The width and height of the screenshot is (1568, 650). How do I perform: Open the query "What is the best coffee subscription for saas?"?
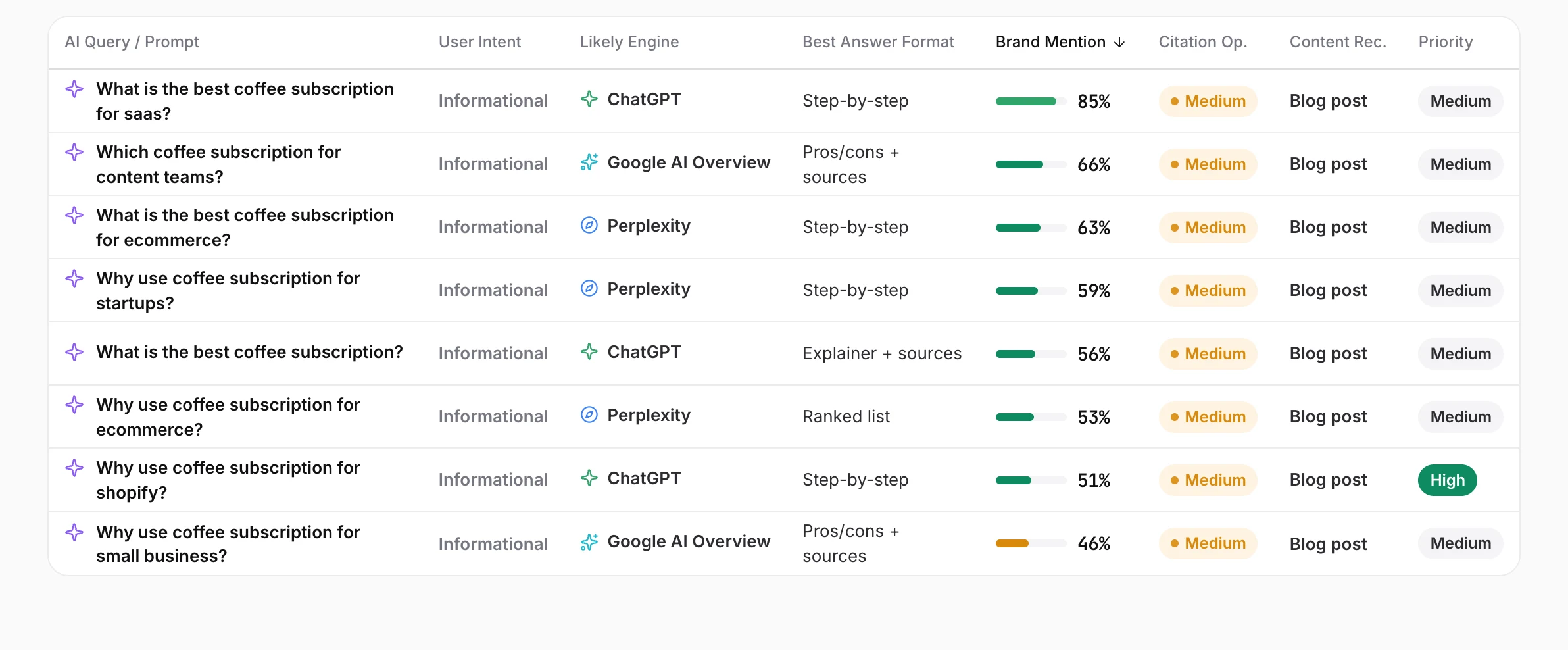245,101
